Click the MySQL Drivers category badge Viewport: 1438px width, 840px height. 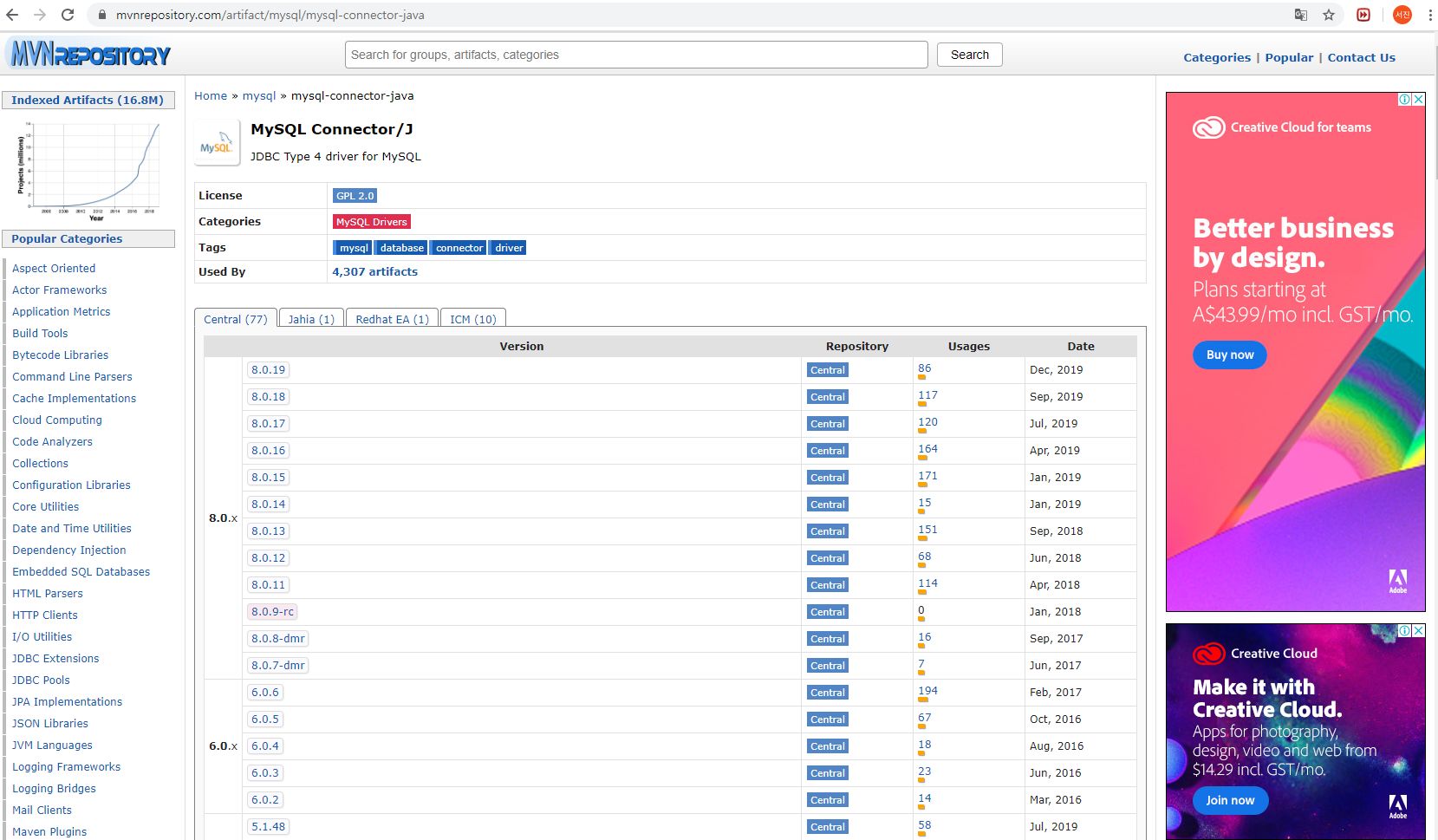371,222
